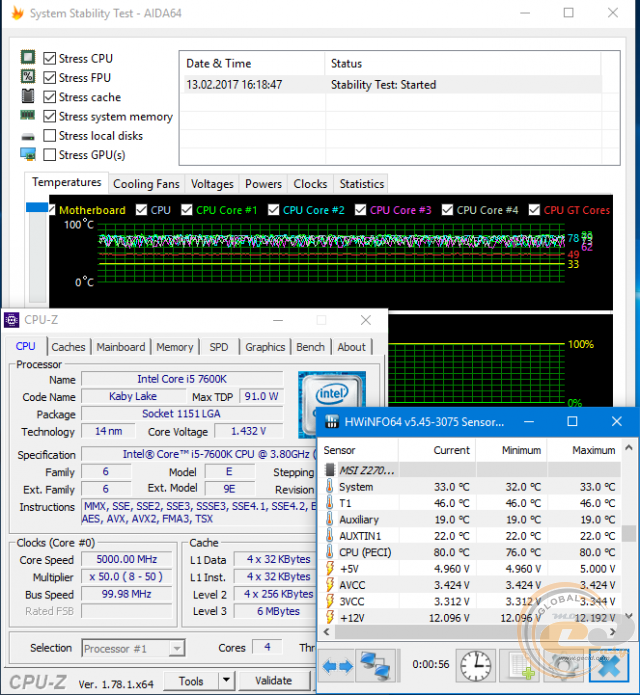The width and height of the screenshot is (640, 695).
Task: Switch to the Caches tab in CPU-Z
Action: tap(68, 347)
